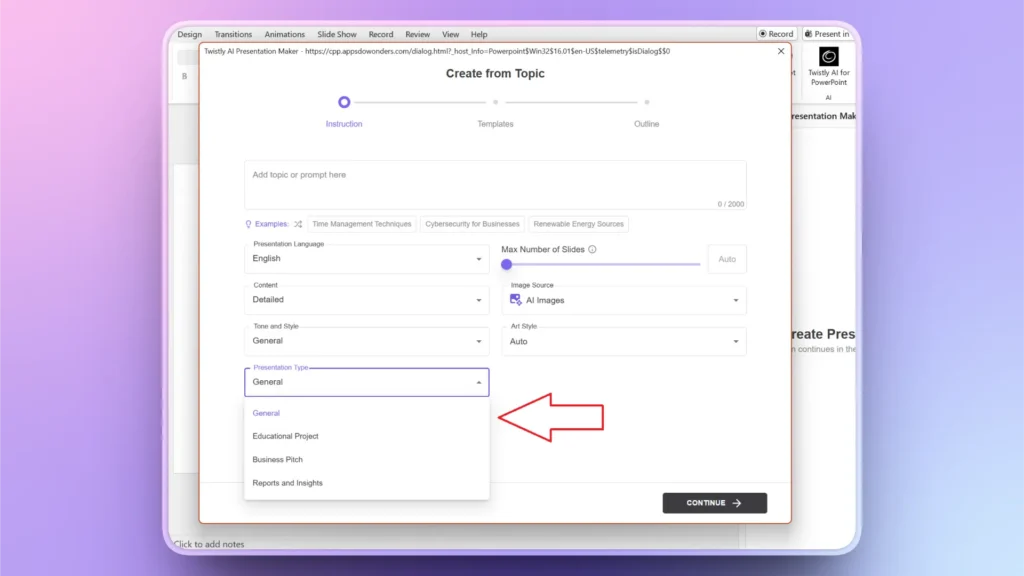Click the Auto slide count field
1024x576 pixels.
click(x=727, y=259)
